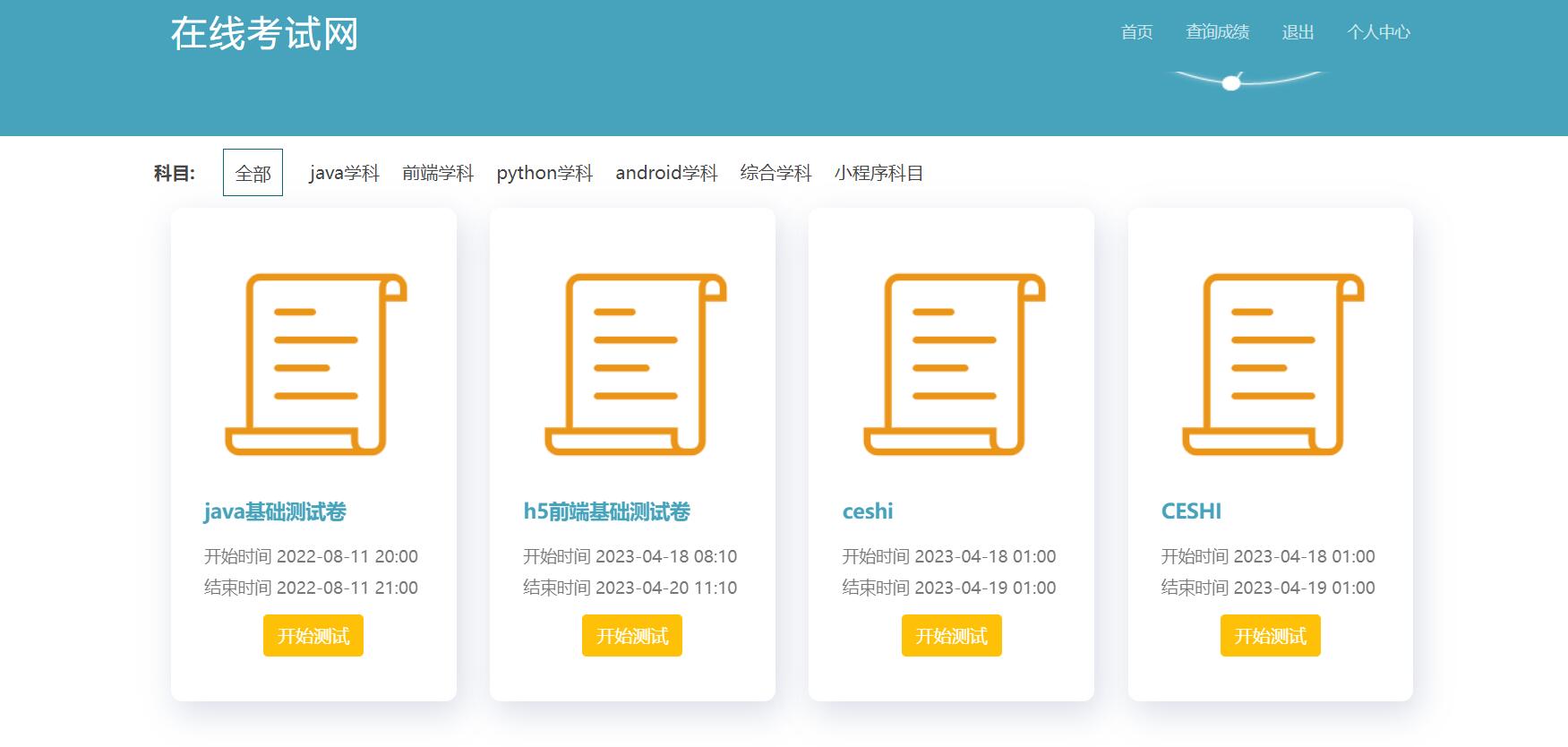Click the h5前端基础测试卷 scroll paper icon
1568x747 pixels.
635,365
